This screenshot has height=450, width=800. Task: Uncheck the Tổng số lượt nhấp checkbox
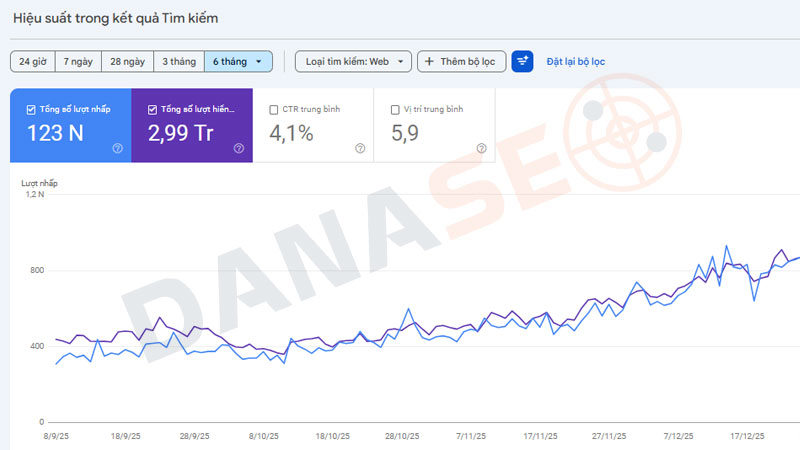(32, 109)
